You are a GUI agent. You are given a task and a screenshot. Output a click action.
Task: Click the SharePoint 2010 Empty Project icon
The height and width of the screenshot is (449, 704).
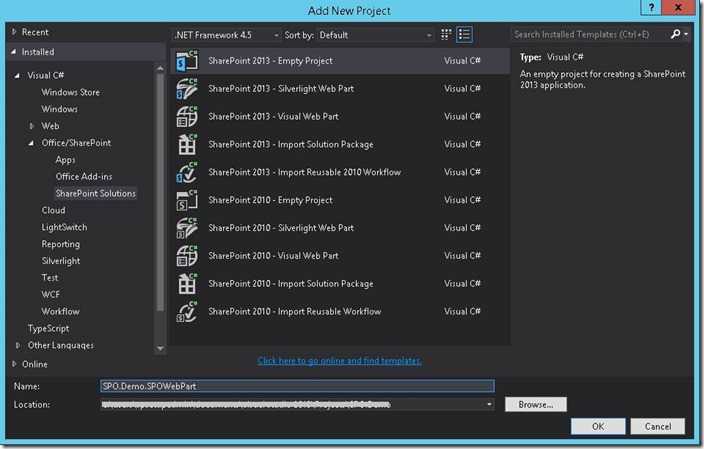click(187, 200)
